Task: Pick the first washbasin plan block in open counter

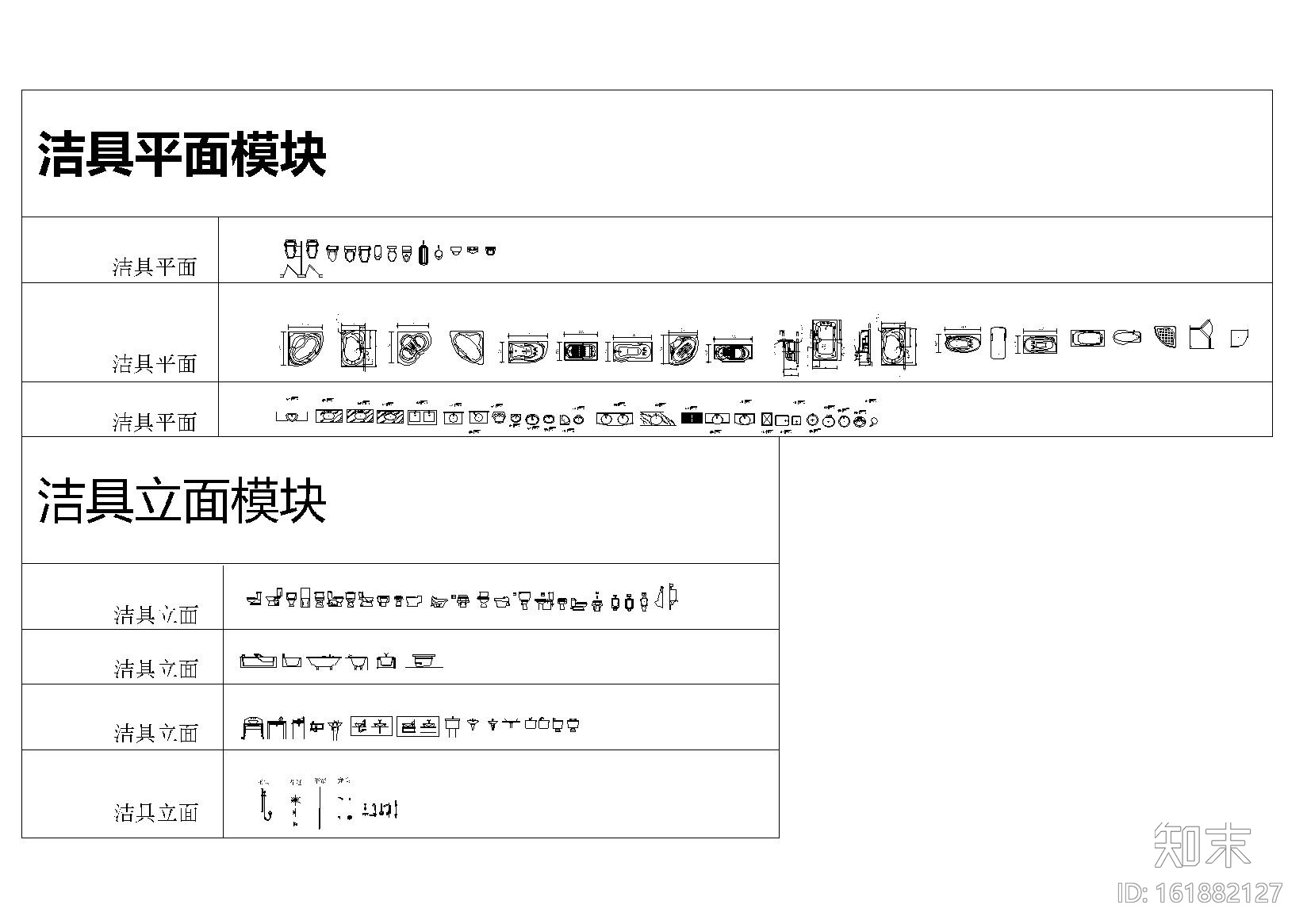Action: (x=291, y=416)
